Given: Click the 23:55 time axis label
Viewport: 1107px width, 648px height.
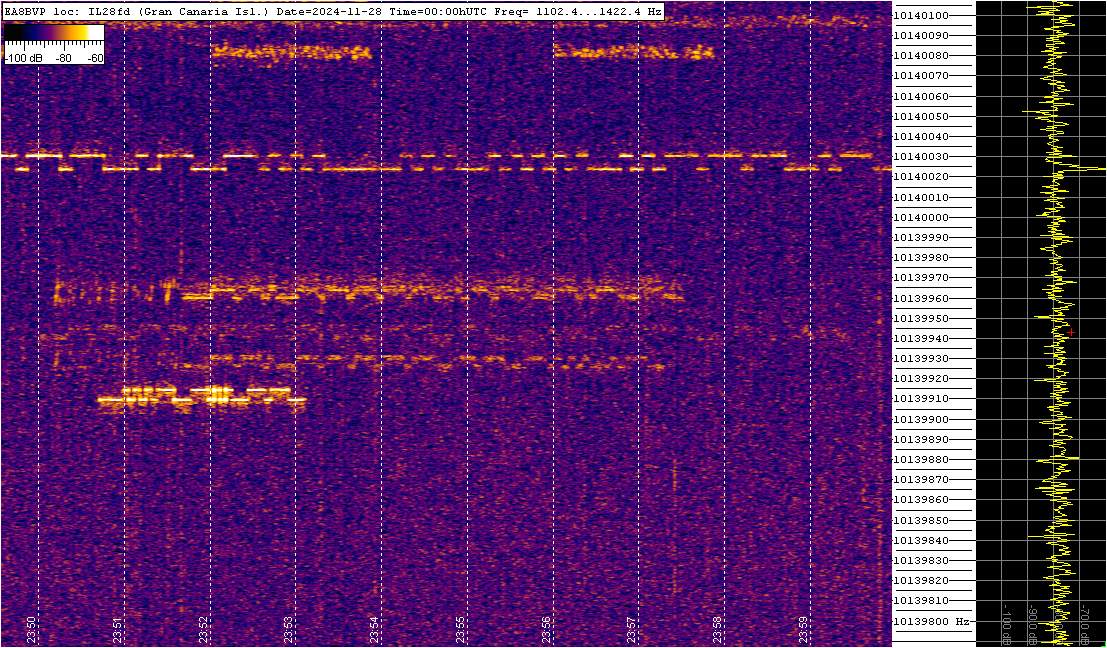Looking at the screenshot, I should [x=460, y=630].
